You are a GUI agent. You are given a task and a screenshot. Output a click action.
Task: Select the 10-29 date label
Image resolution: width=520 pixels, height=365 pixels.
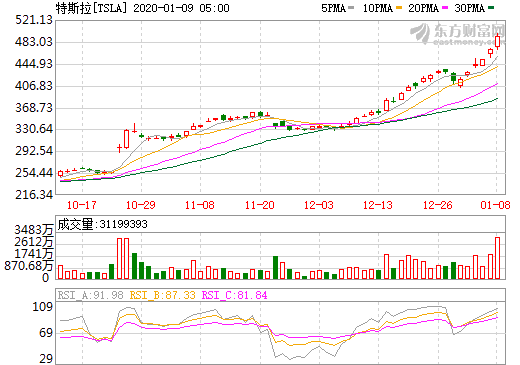tap(141, 205)
